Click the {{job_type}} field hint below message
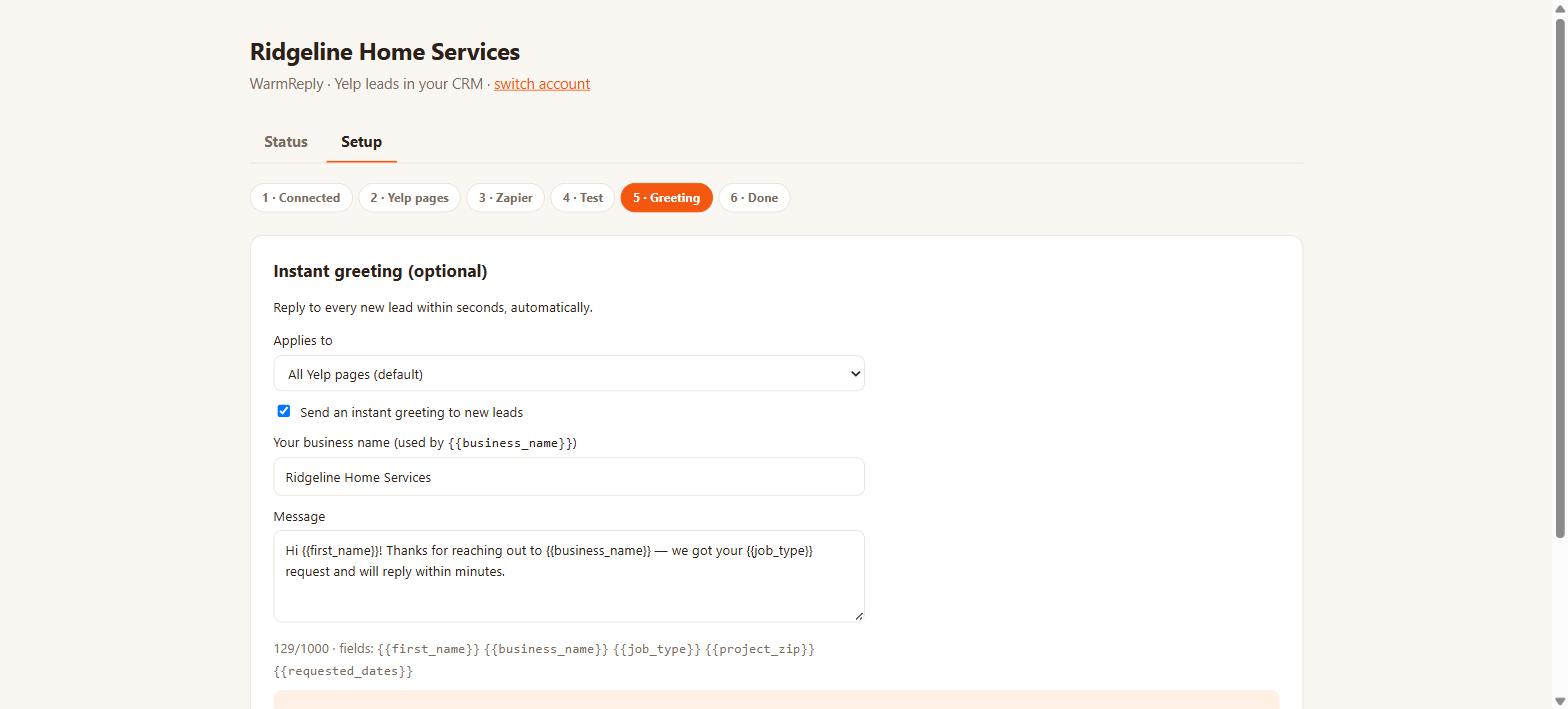Viewport: 1568px width, 709px height. [x=657, y=649]
